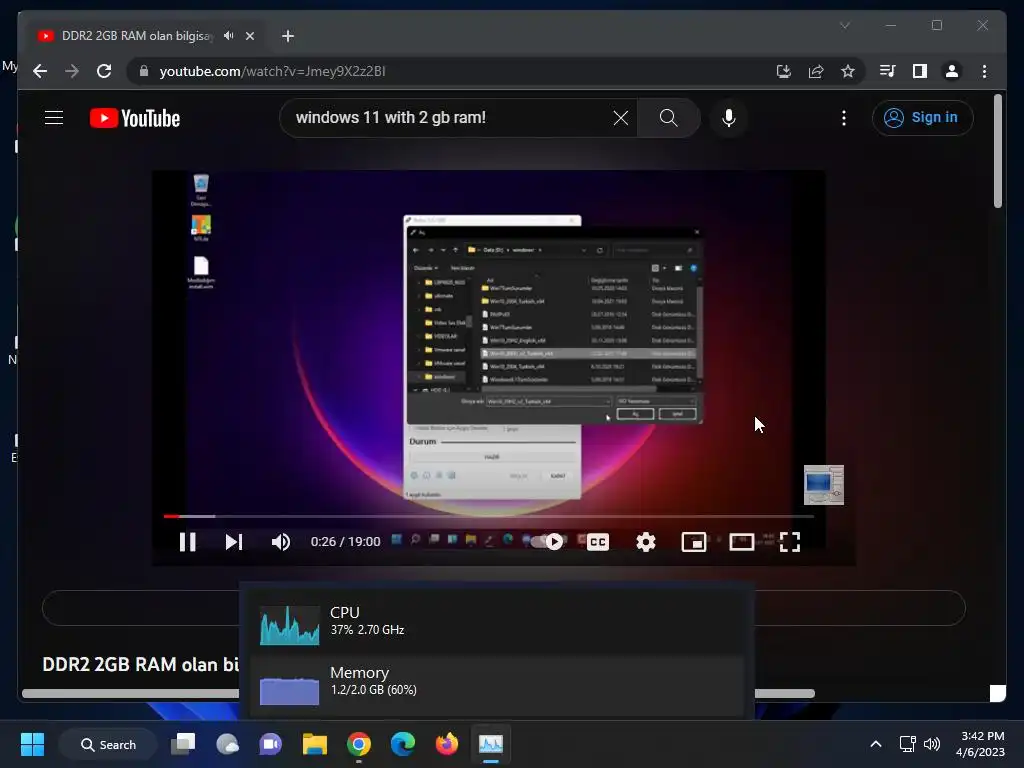Pause the playing video
Image resolution: width=1024 pixels, height=768 pixels.
pos(187,541)
